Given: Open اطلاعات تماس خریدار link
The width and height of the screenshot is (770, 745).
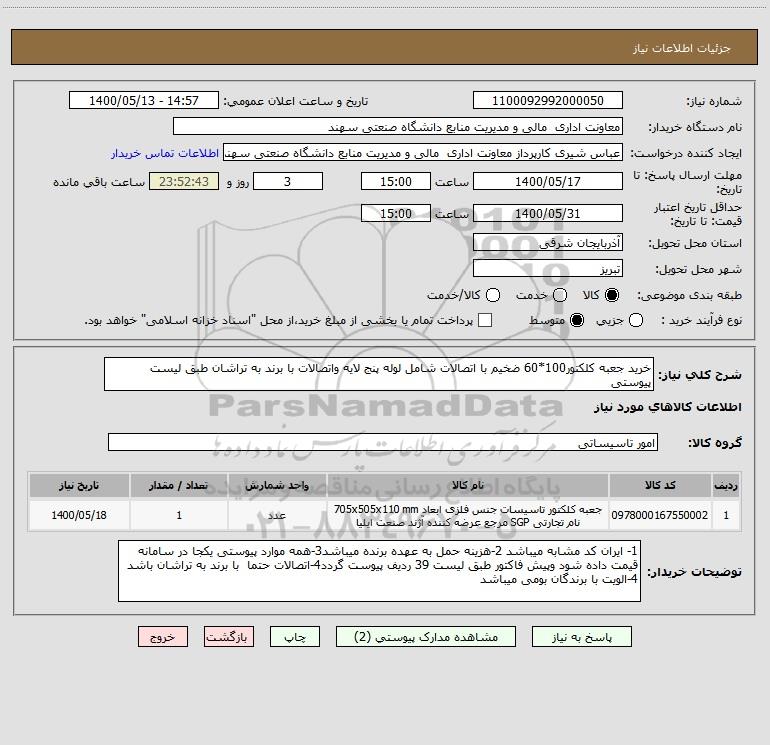Looking at the screenshot, I should pyautogui.click(x=165, y=153).
